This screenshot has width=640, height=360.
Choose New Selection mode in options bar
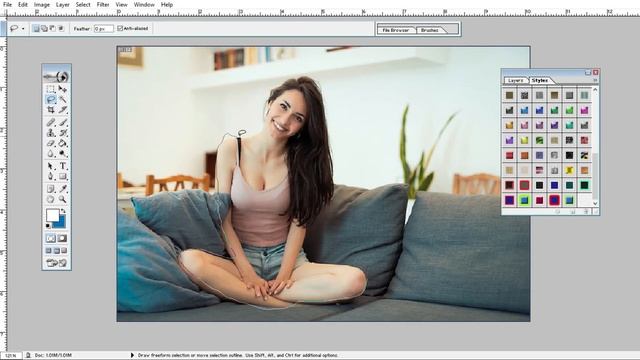(36, 28)
